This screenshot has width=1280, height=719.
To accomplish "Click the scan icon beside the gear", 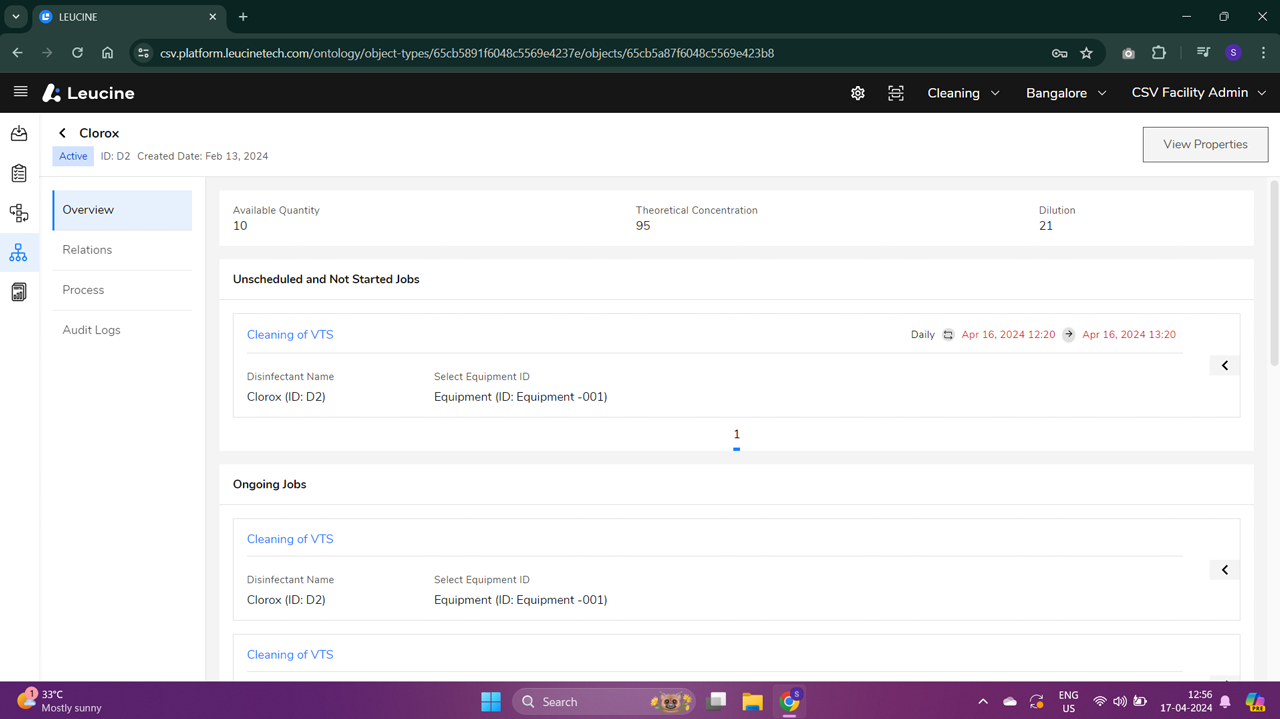I will (896, 93).
